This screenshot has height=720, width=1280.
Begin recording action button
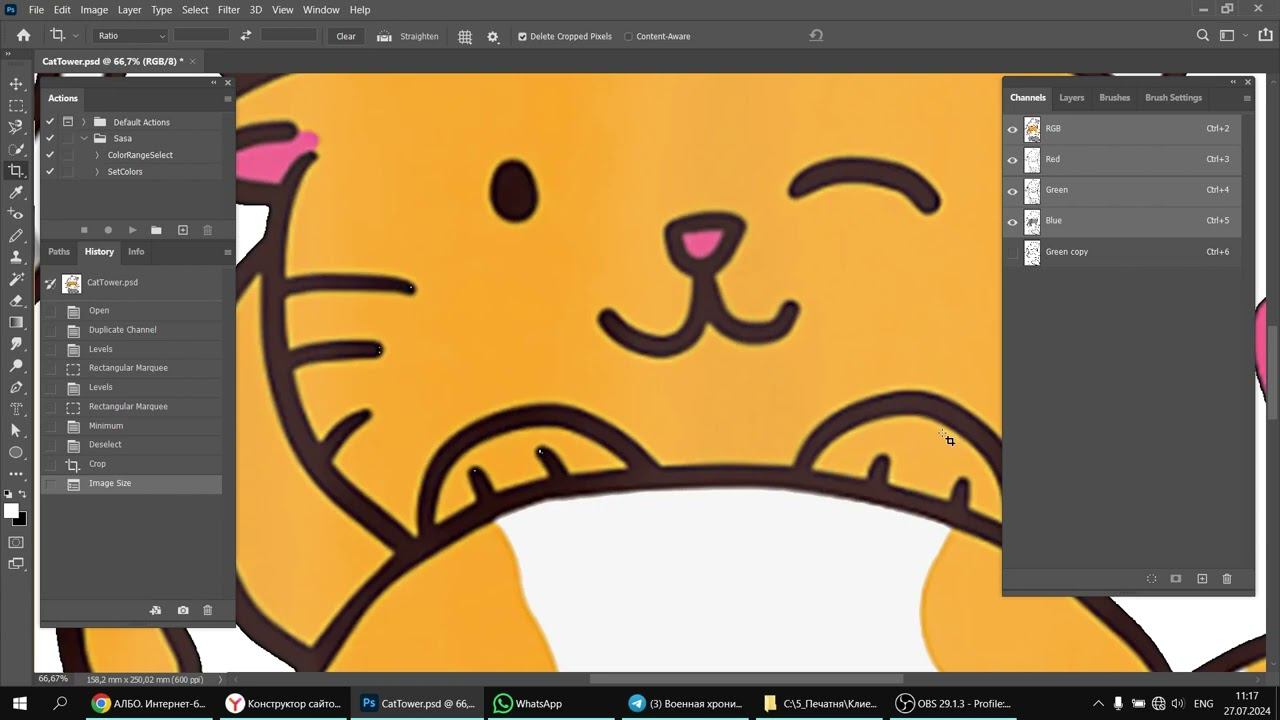pos(108,230)
